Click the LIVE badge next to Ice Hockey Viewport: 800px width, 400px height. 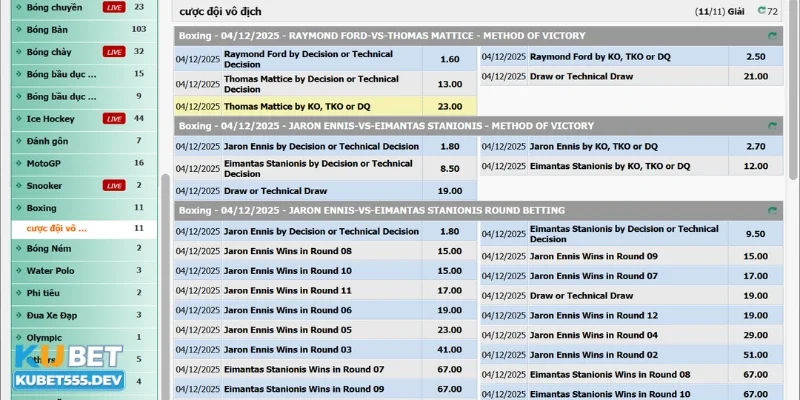[114, 119]
